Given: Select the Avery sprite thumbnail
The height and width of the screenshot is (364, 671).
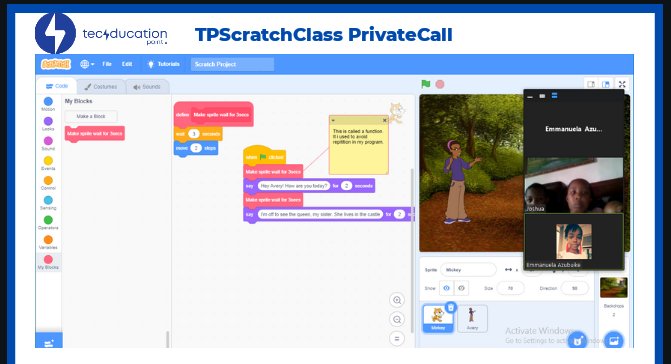Looking at the screenshot, I should click(472, 319).
